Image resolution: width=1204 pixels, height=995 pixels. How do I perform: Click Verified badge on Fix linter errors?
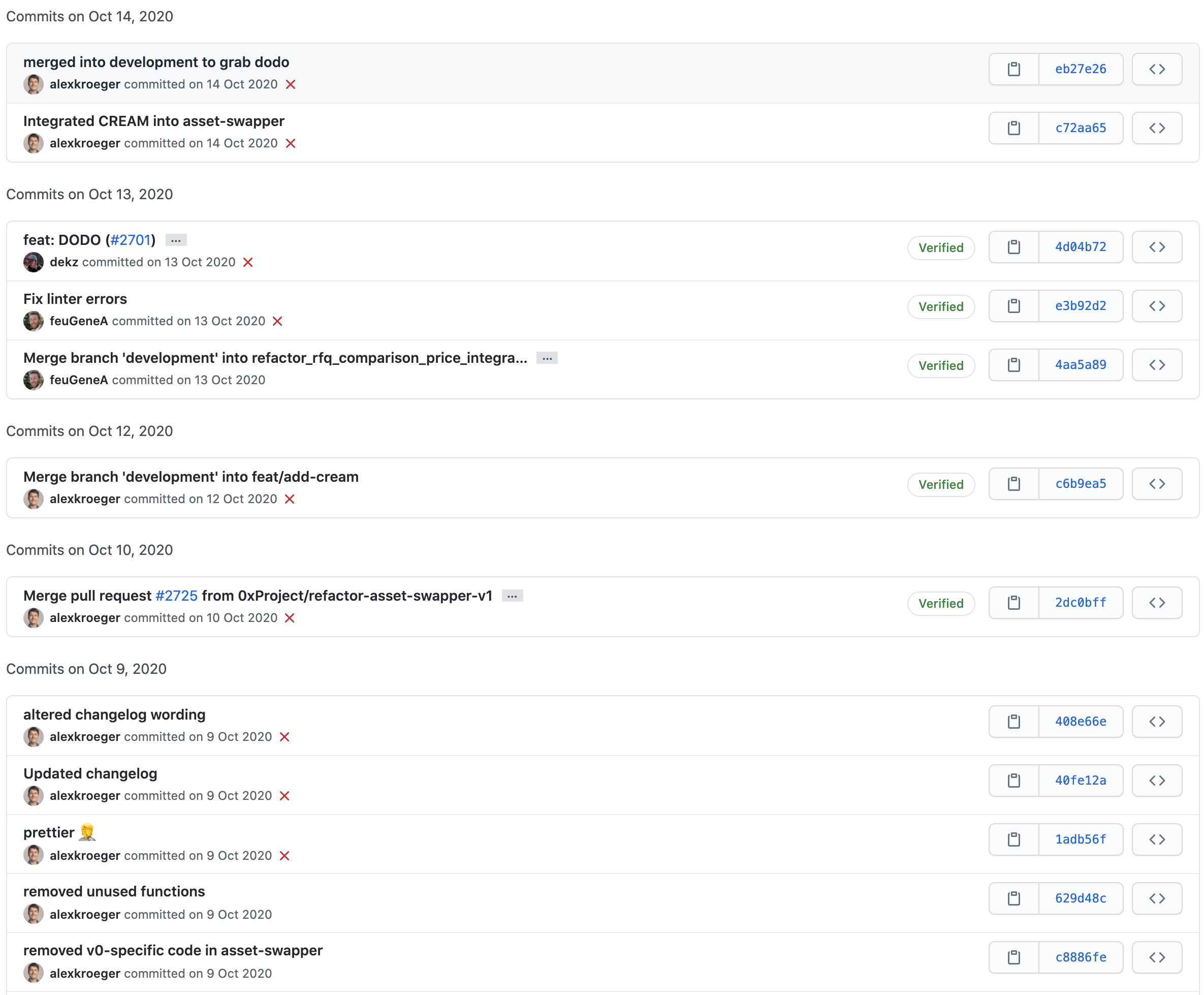[x=940, y=306]
